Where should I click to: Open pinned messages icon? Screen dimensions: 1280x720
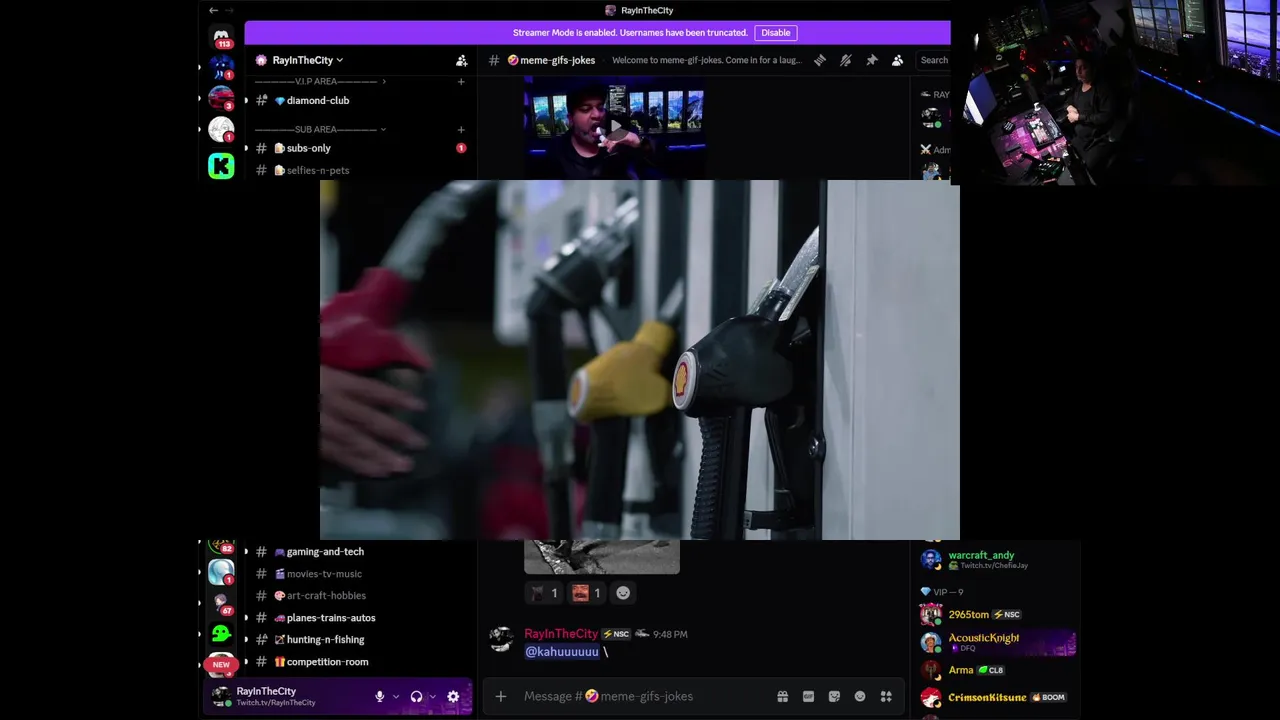click(x=872, y=60)
